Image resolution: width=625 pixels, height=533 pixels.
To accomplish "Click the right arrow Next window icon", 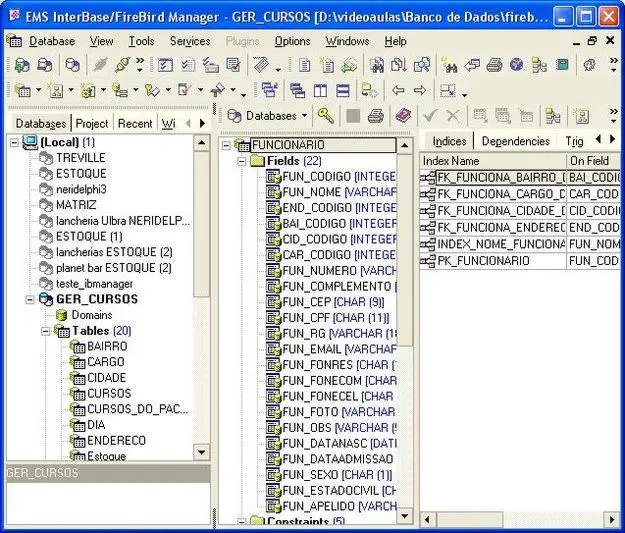I will tap(420, 90).
